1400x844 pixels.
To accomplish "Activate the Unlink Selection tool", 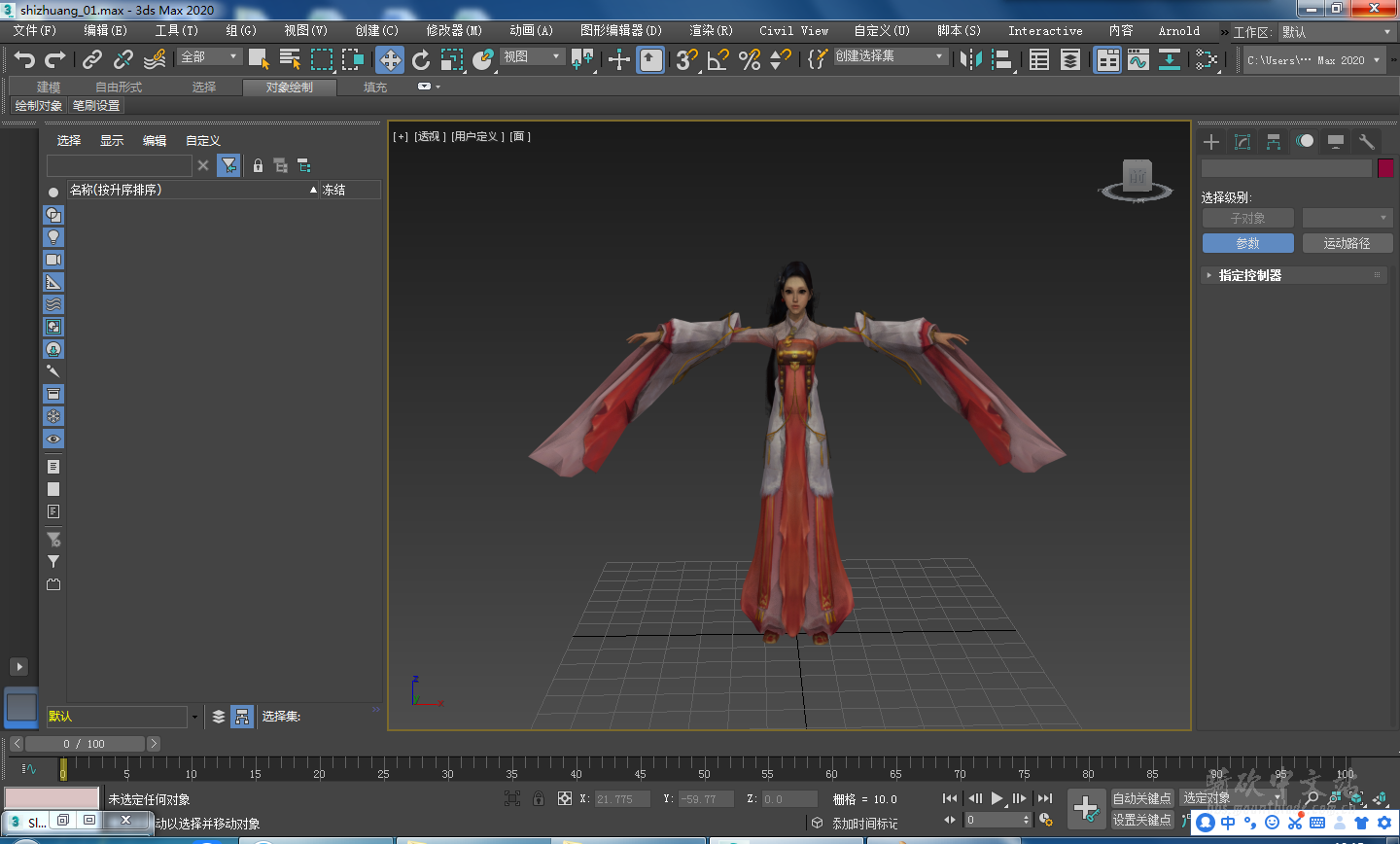I will point(123,59).
